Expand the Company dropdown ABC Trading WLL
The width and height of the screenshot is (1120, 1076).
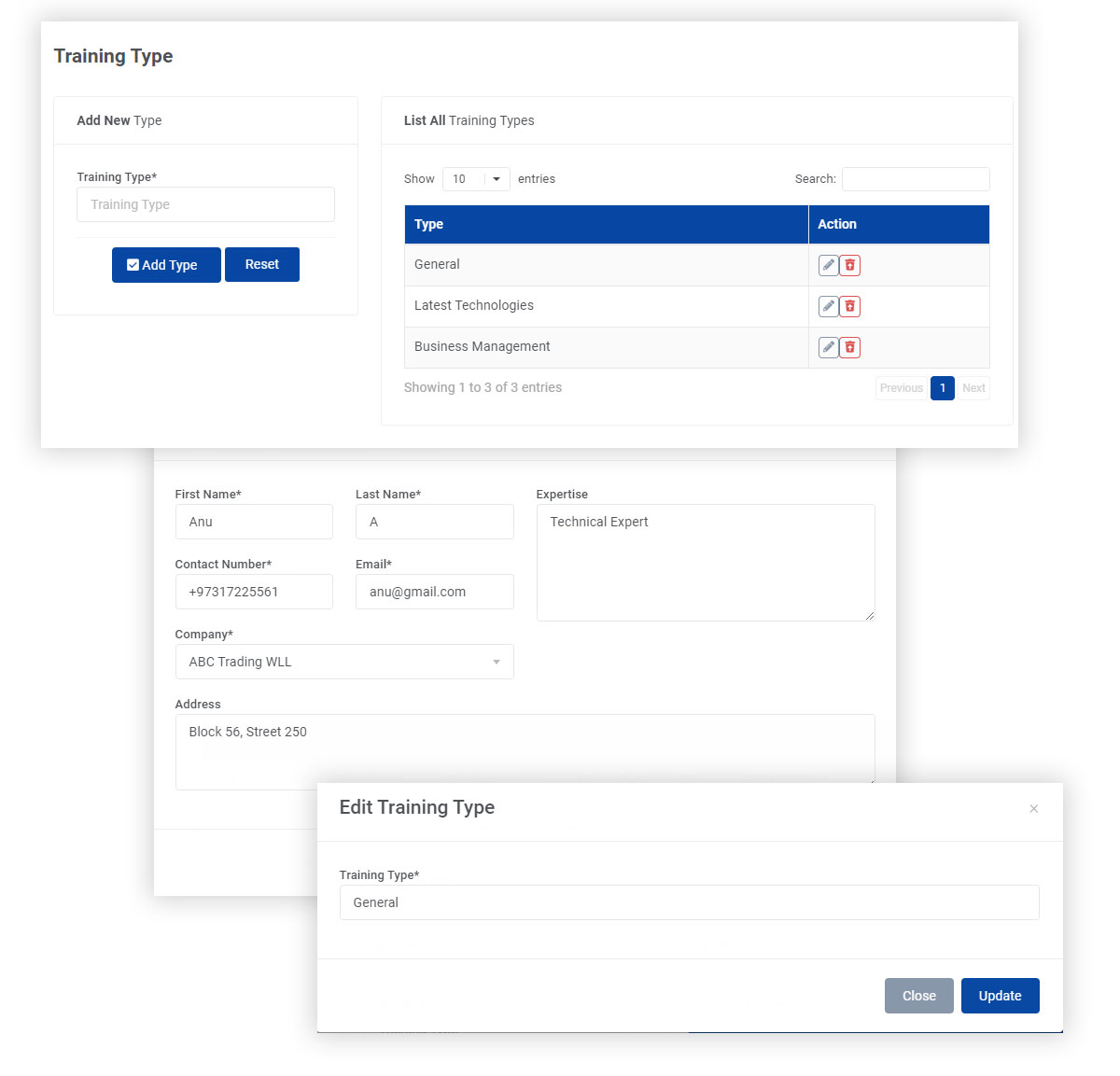(x=343, y=662)
